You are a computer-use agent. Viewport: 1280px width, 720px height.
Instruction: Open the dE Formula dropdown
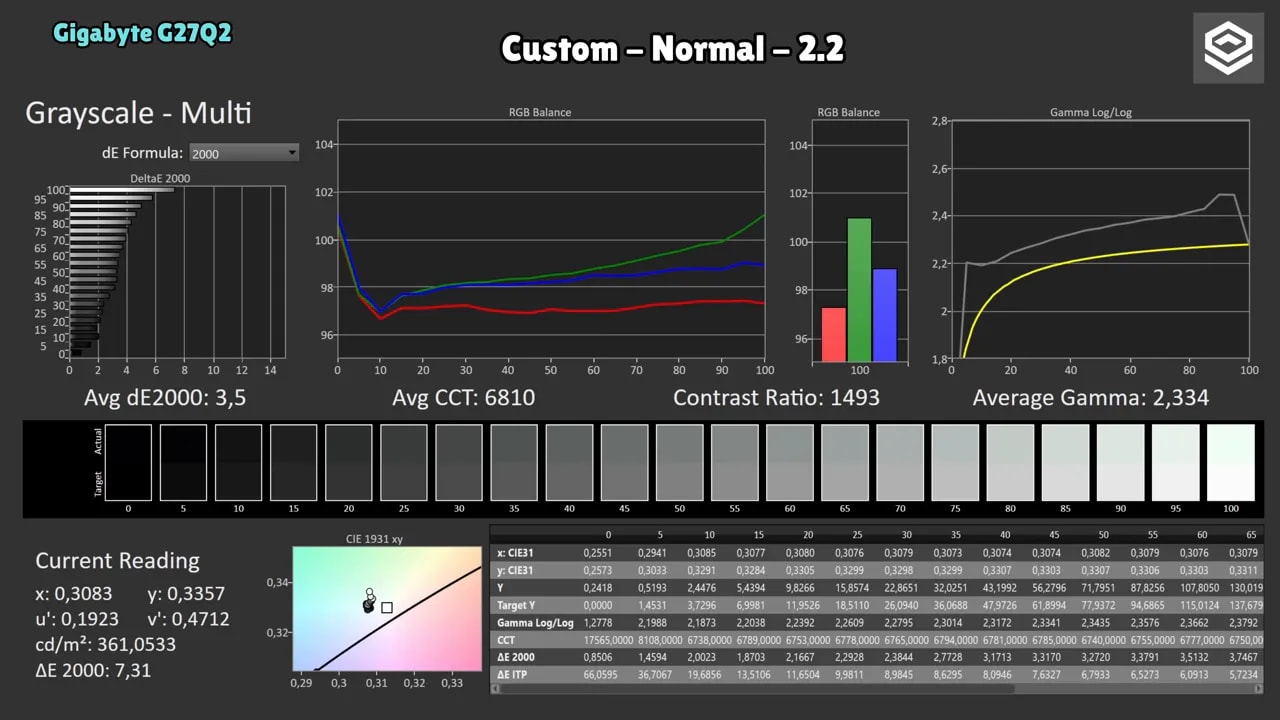[244, 153]
